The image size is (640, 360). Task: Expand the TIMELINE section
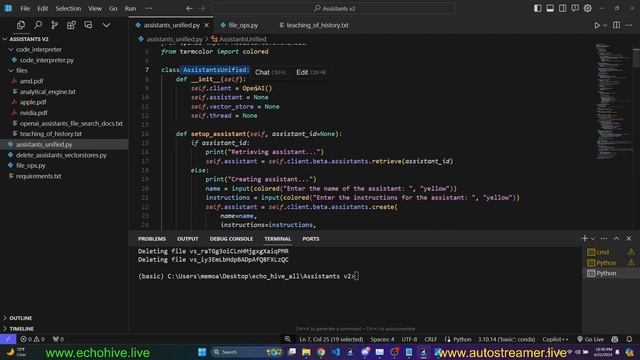pos(21,329)
